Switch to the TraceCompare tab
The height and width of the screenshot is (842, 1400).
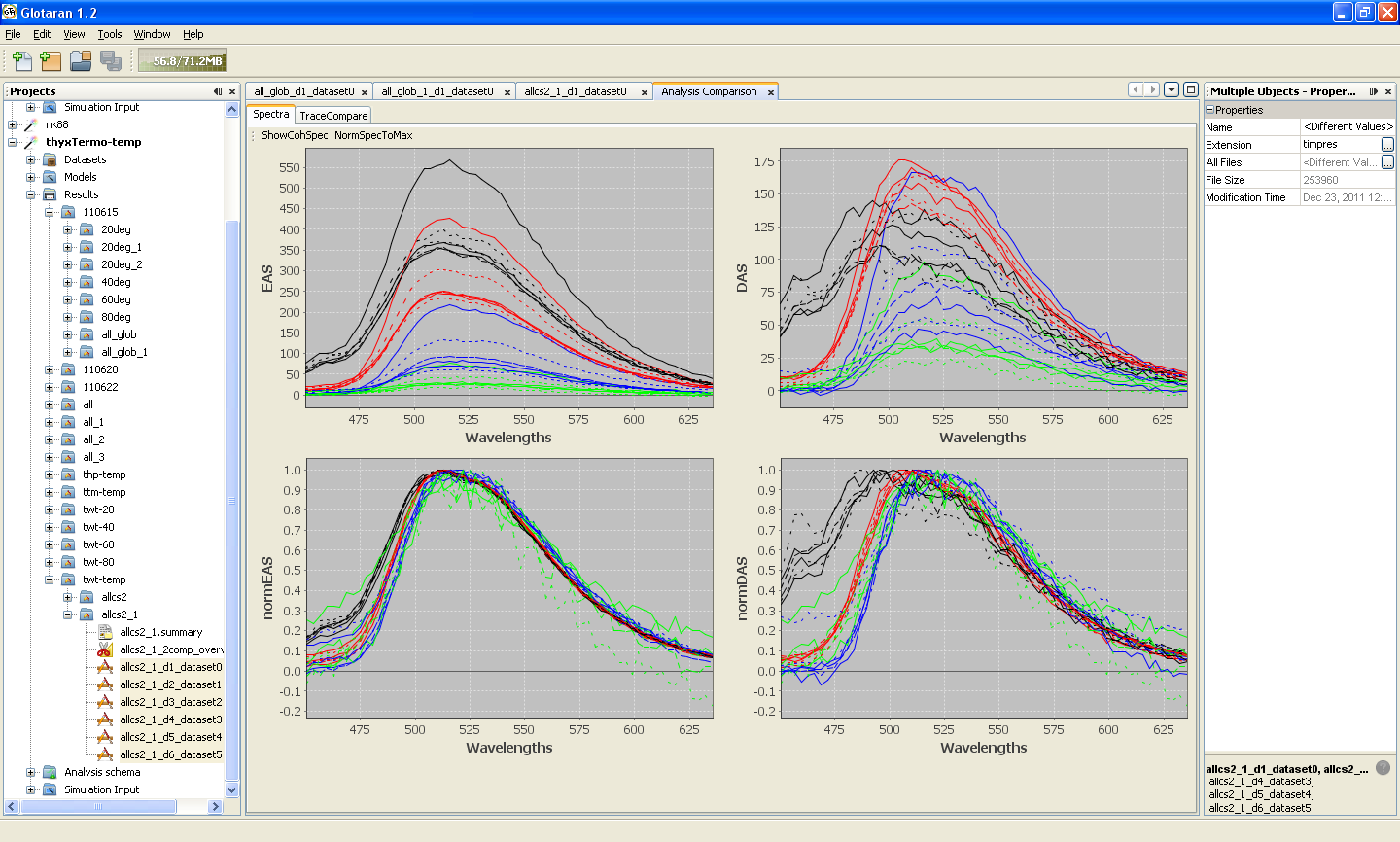(333, 115)
